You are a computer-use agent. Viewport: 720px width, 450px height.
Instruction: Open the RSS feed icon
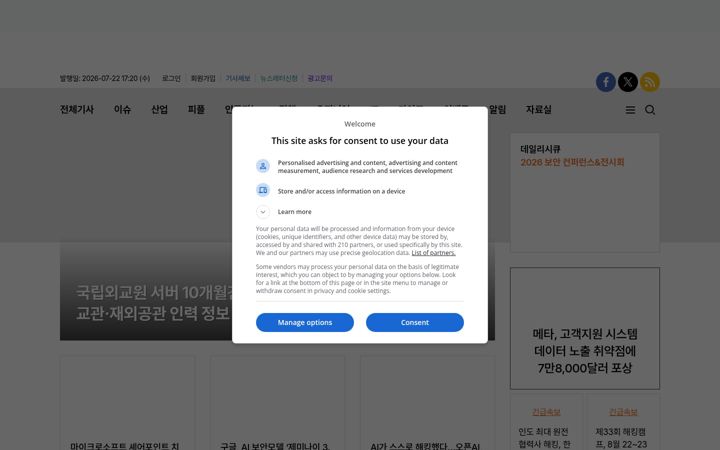tap(650, 82)
